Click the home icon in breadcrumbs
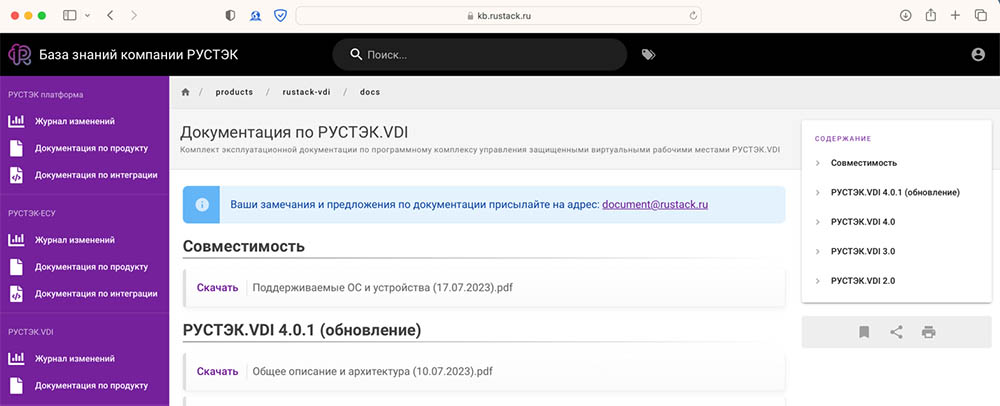 185,92
